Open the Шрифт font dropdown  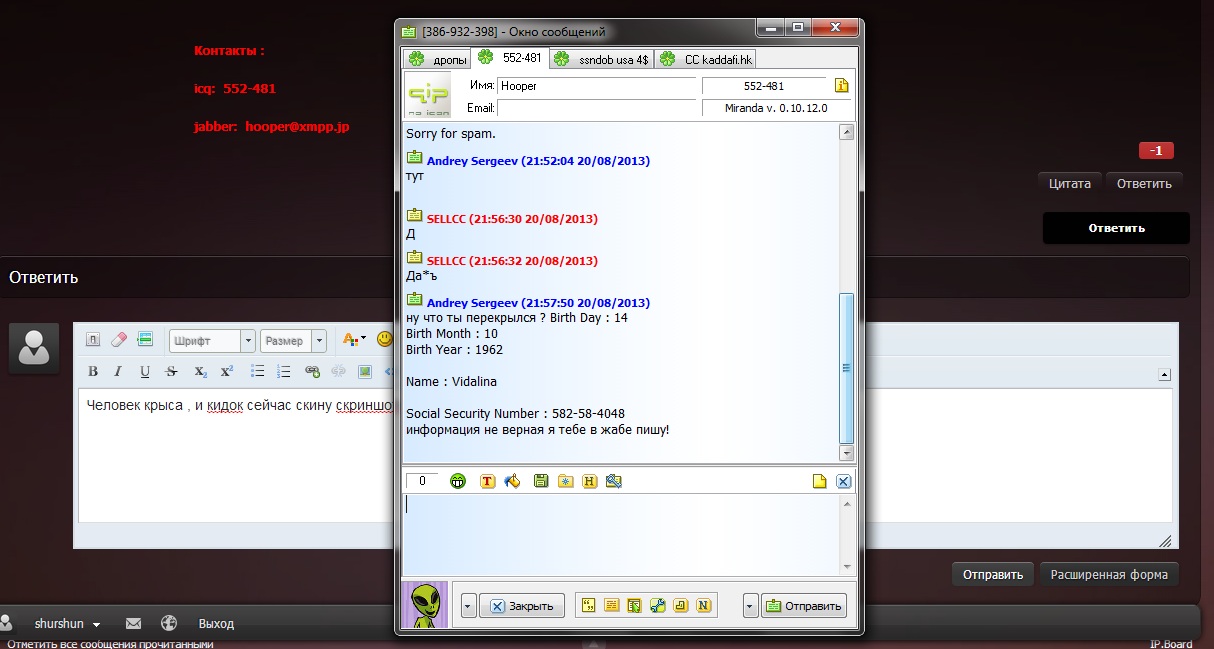[212, 341]
